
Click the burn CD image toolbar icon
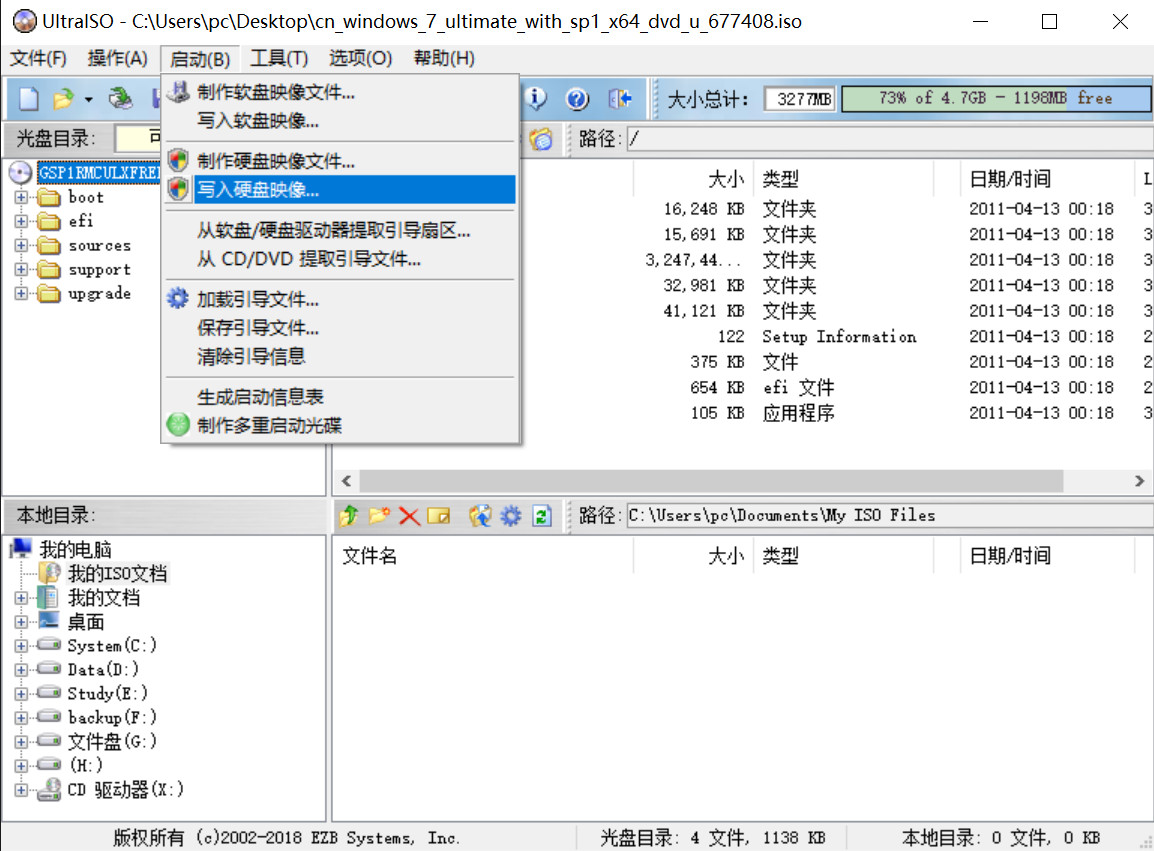tap(122, 98)
